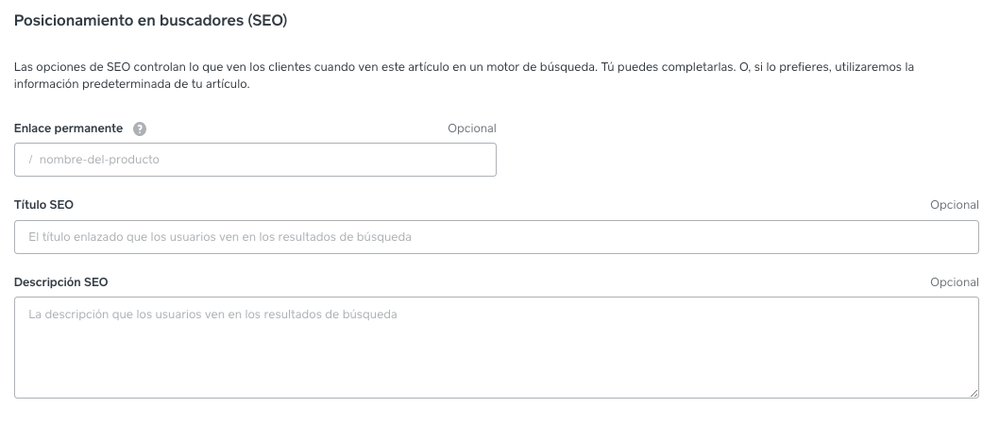Click the 'Descripción SEO' field label

pos(61,282)
